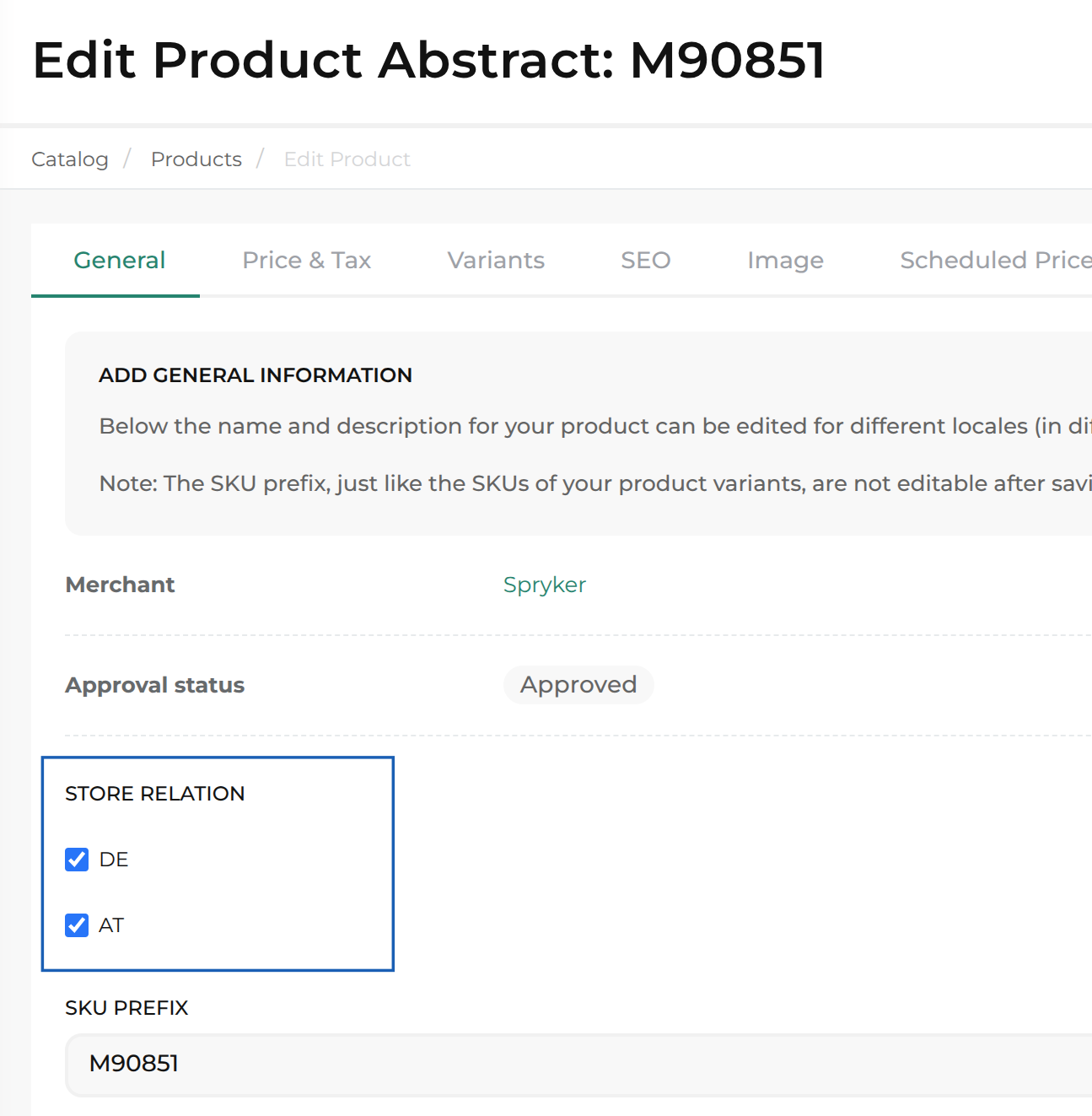This screenshot has height=1116, width=1092.
Task: Go to Products in the breadcrumb
Action: [x=196, y=159]
